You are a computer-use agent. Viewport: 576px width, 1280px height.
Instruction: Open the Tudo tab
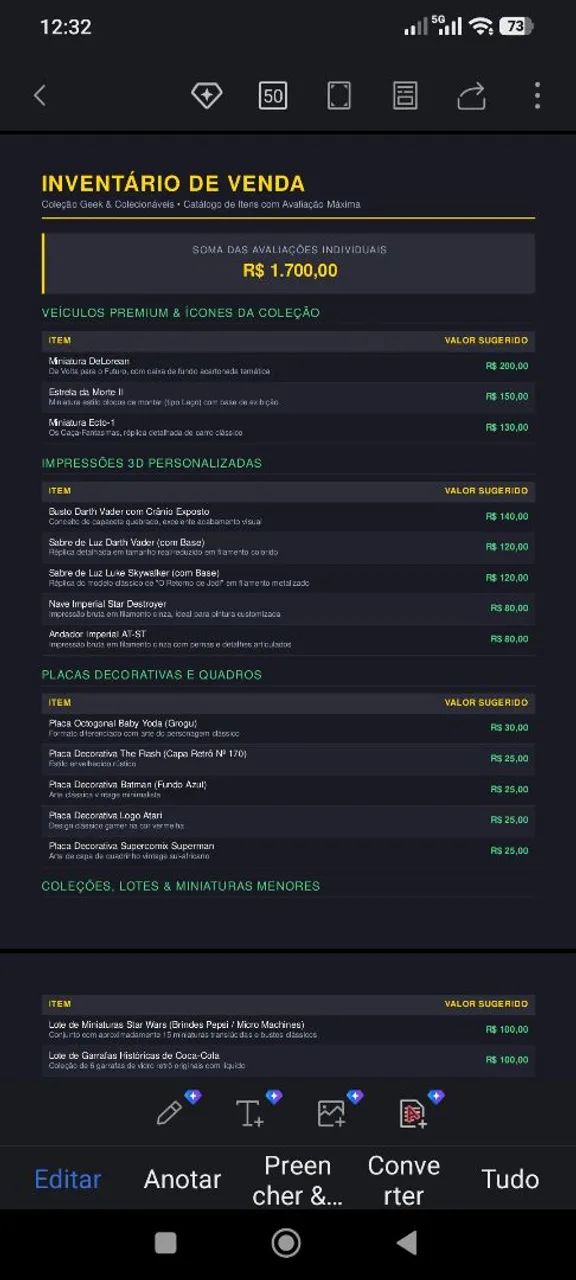(510, 1179)
